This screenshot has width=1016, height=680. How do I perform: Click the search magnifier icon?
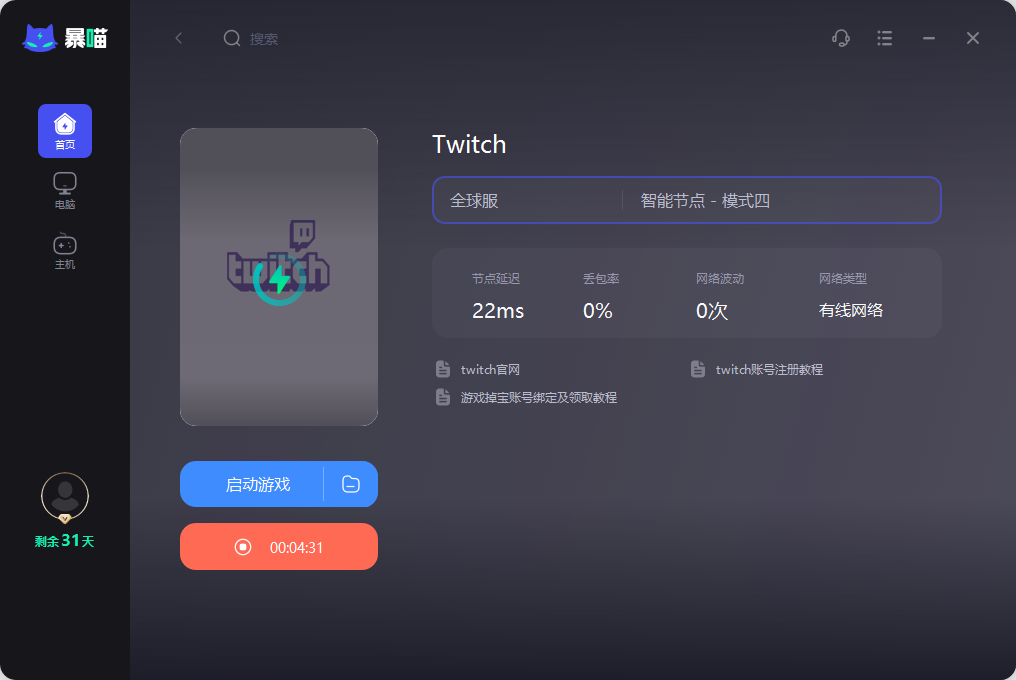click(232, 38)
